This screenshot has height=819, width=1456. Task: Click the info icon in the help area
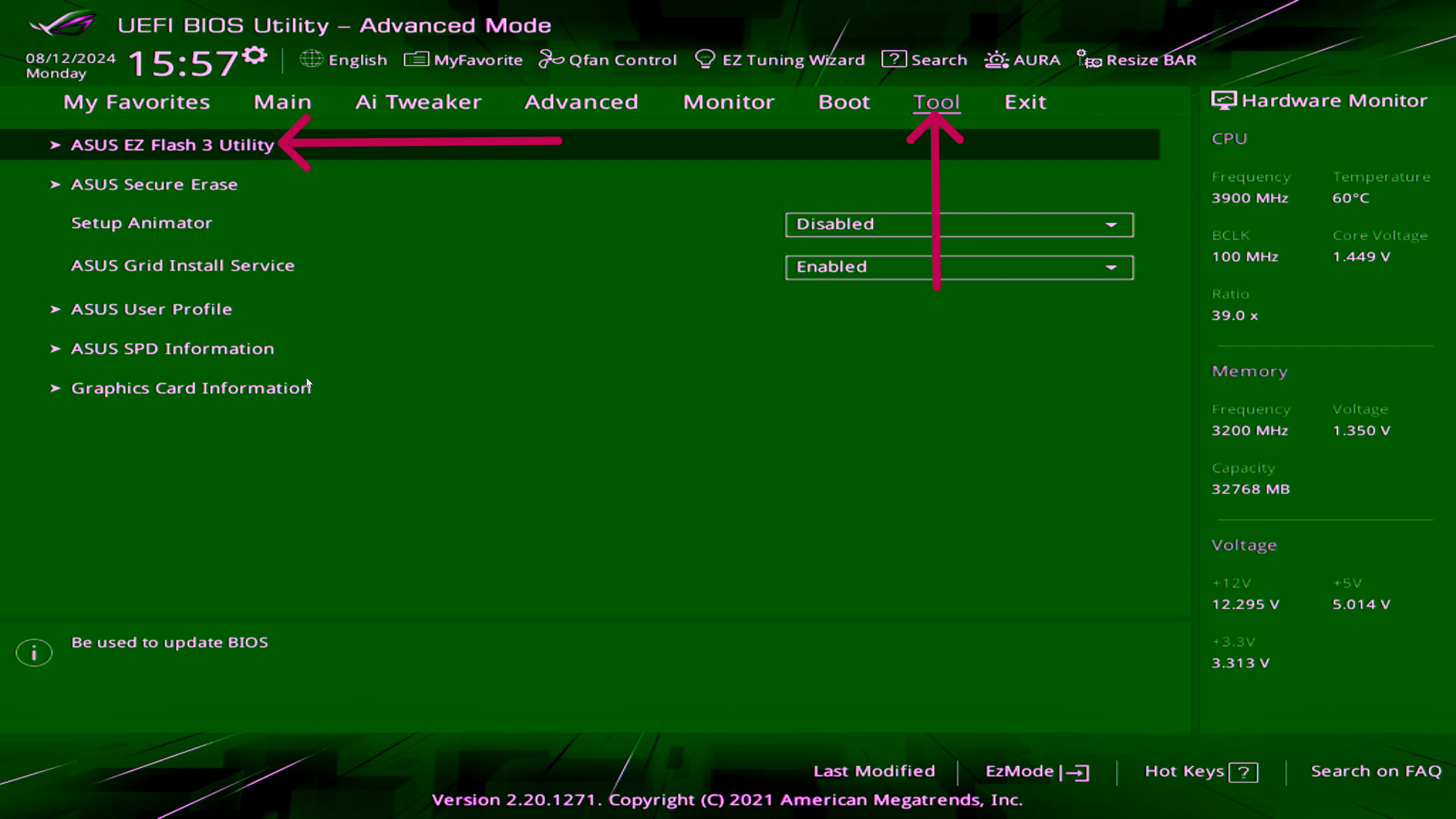point(34,653)
